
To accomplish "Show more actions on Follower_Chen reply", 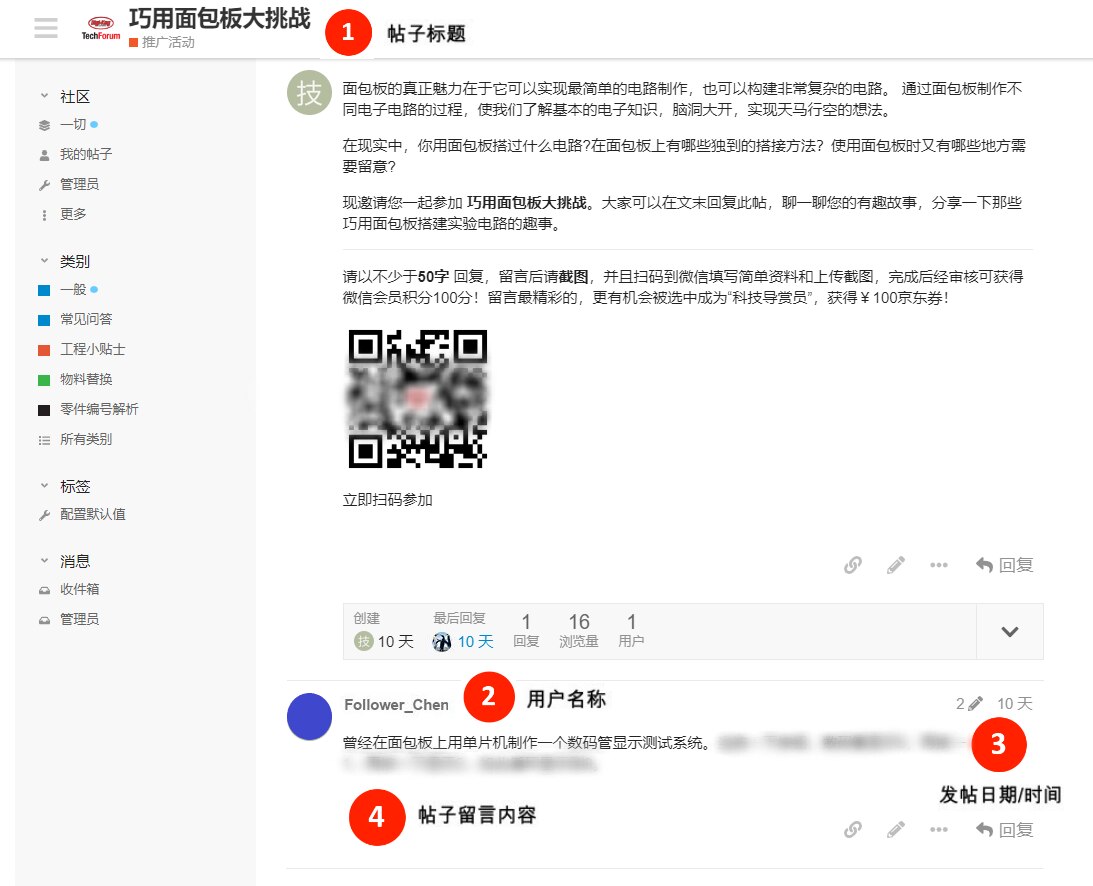I will (938, 830).
